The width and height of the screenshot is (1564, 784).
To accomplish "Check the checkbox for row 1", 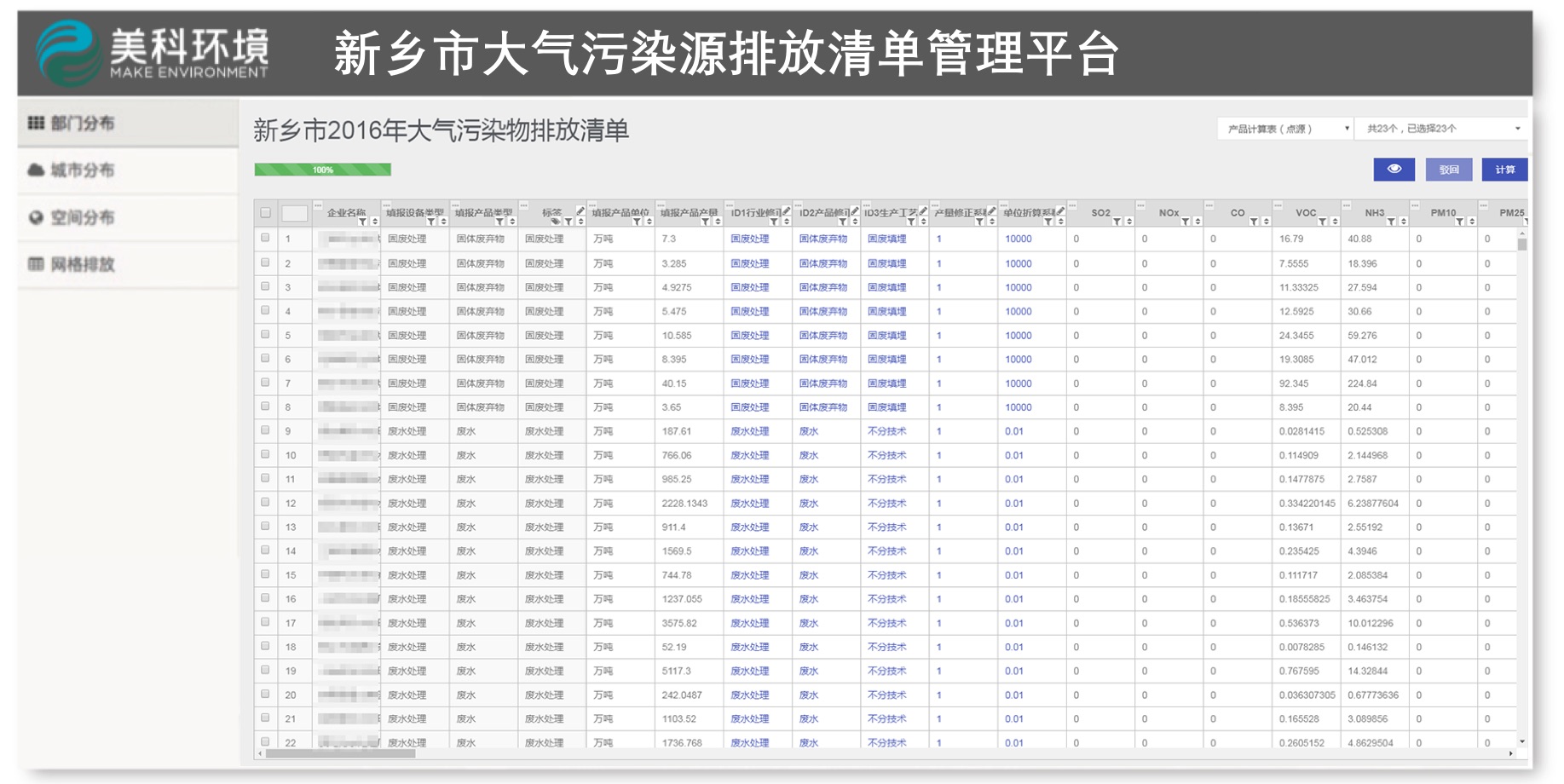I will (266, 239).
